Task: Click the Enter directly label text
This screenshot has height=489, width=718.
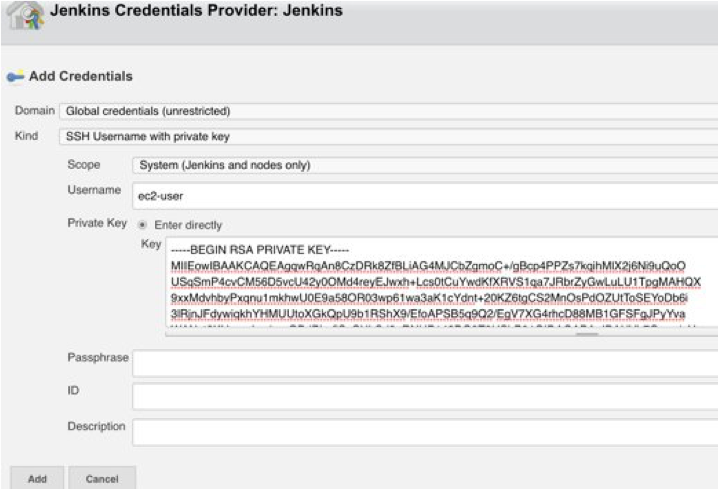Action: coord(188,225)
